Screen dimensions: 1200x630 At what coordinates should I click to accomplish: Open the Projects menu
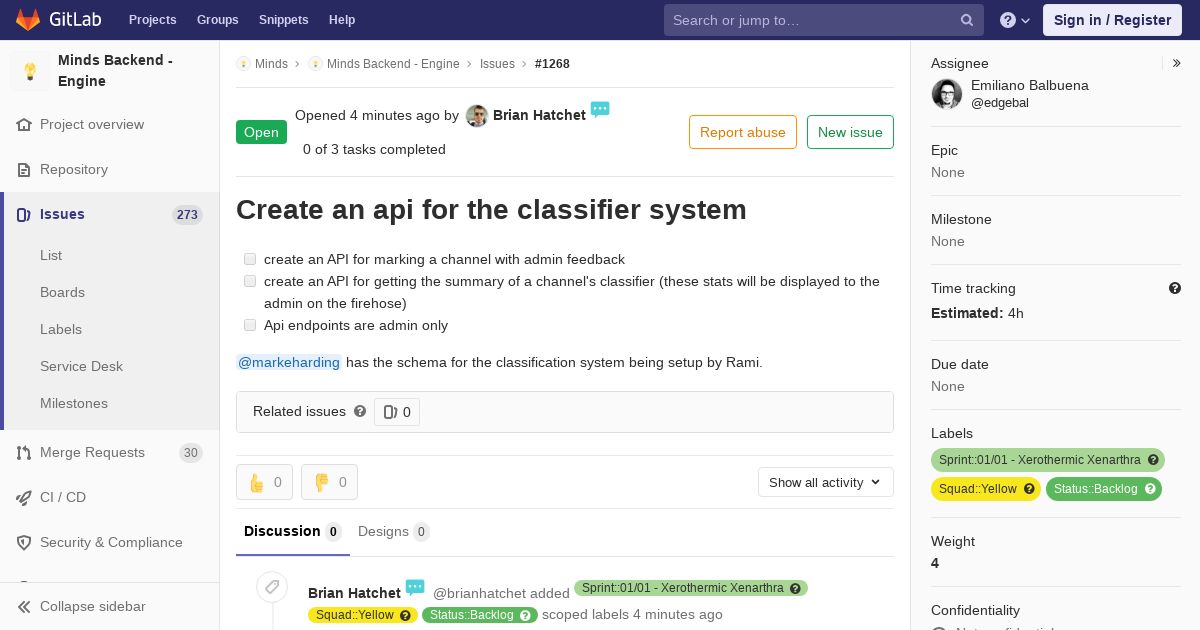coord(152,20)
